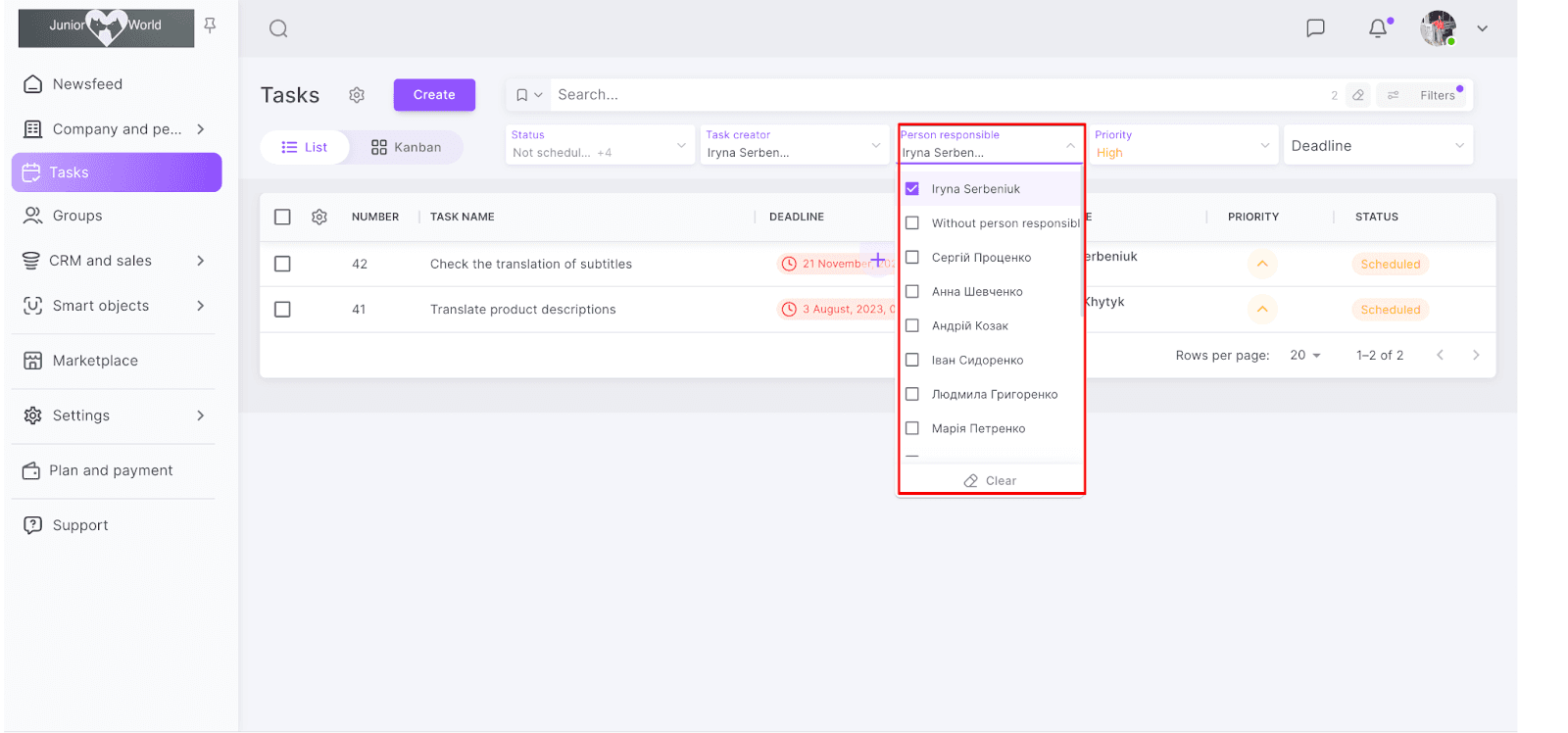1568x733 pixels.
Task: Open the Status filter dropdown
Action: (x=599, y=145)
